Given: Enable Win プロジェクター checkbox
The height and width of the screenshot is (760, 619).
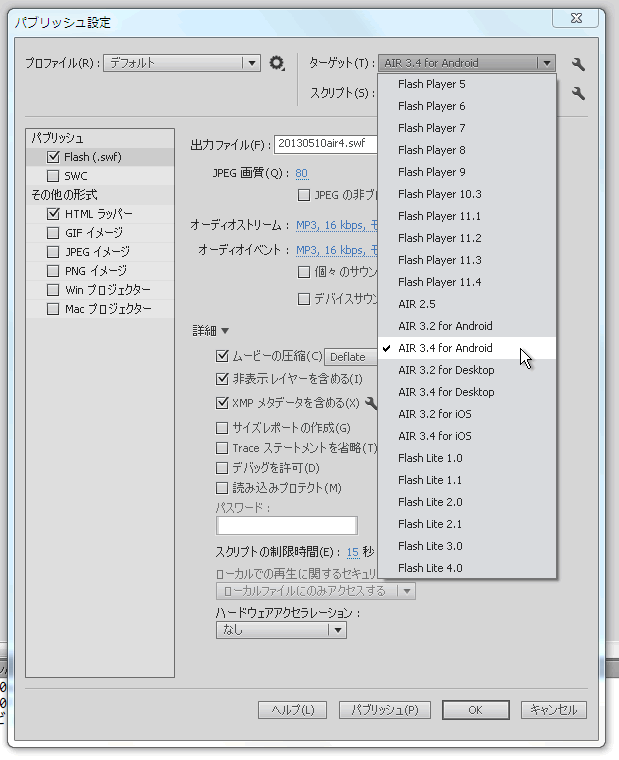Looking at the screenshot, I should pyautogui.click(x=53, y=290).
